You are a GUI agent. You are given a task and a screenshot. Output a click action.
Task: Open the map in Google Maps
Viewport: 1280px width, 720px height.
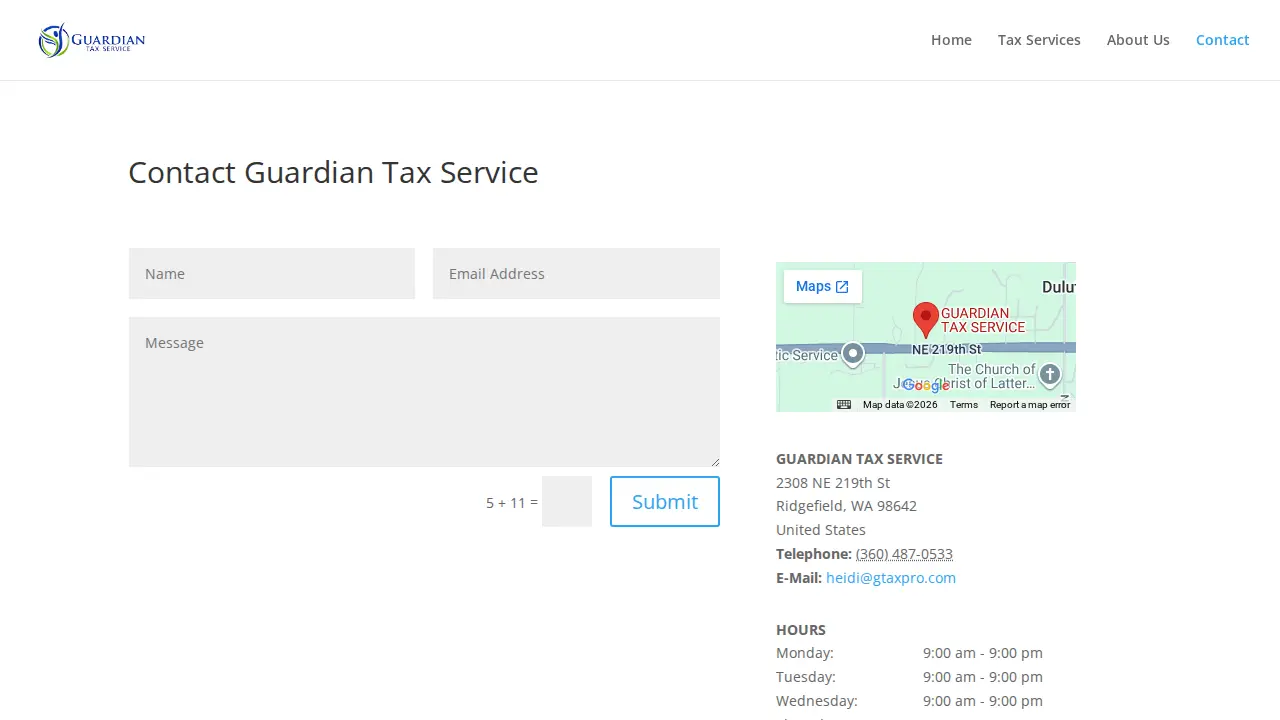[822, 287]
